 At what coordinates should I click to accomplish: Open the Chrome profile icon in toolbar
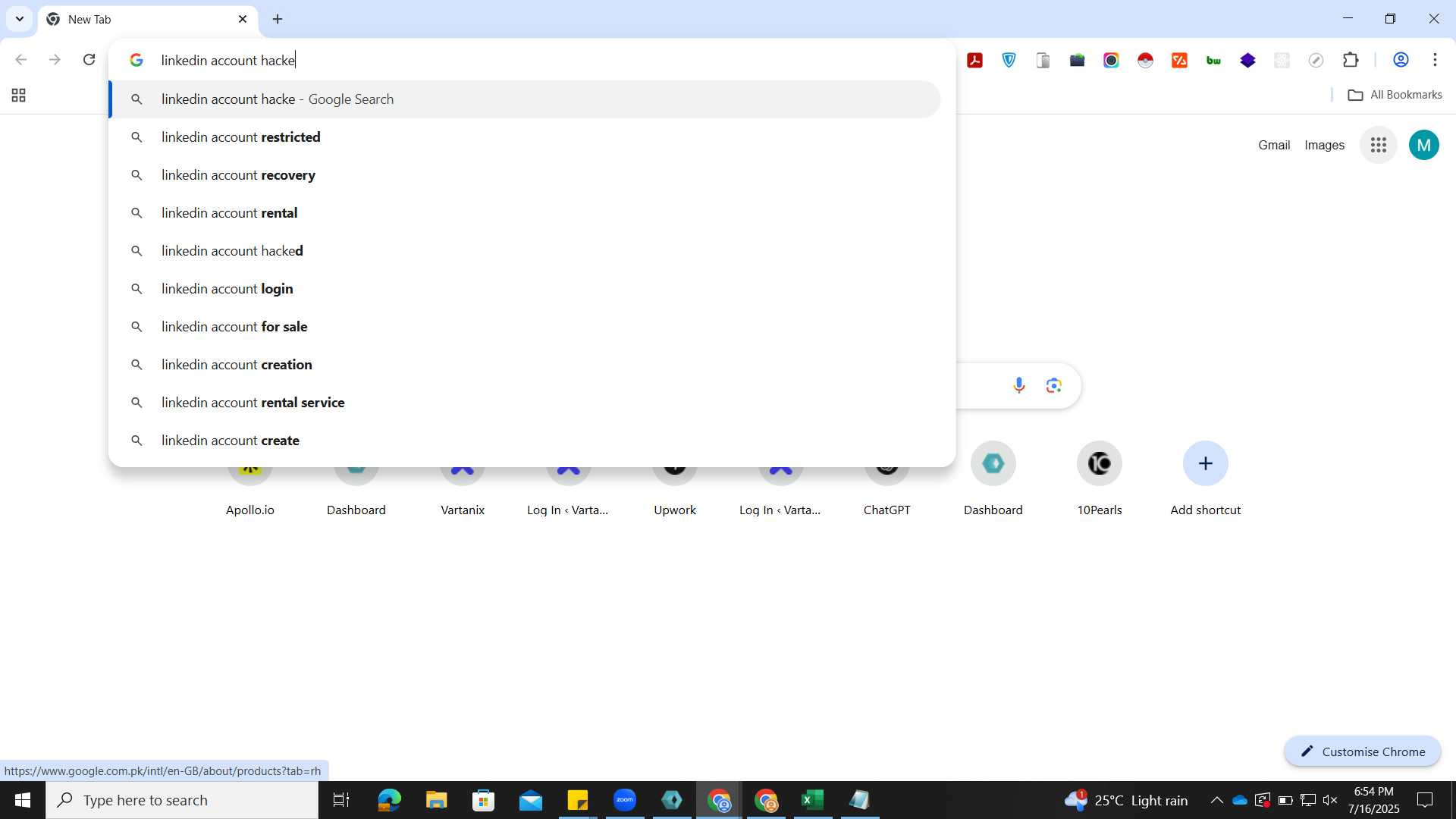point(1401,60)
